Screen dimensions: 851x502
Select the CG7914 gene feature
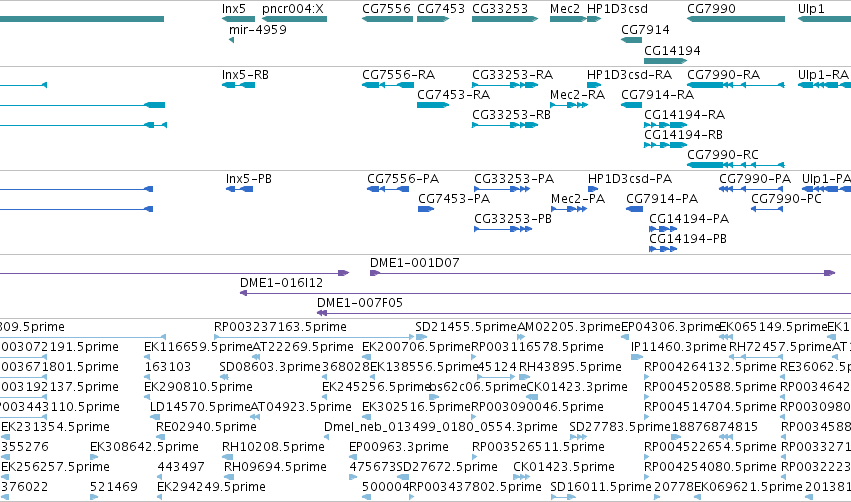coord(632,40)
